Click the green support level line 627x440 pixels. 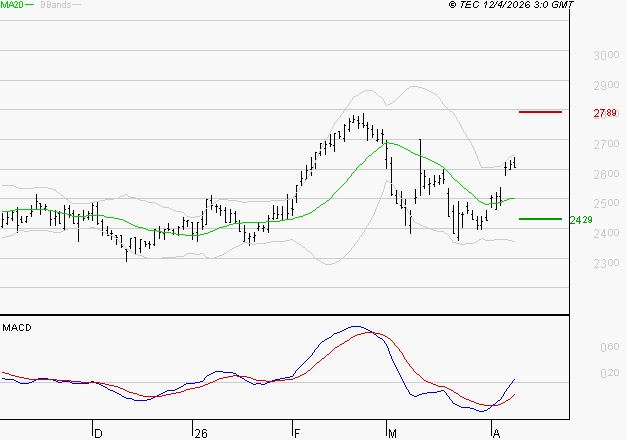point(540,219)
